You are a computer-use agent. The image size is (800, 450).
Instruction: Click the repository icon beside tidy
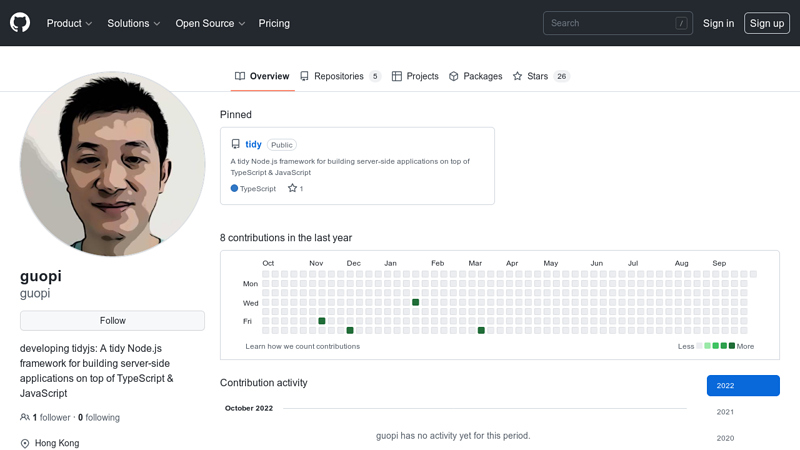pos(235,144)
